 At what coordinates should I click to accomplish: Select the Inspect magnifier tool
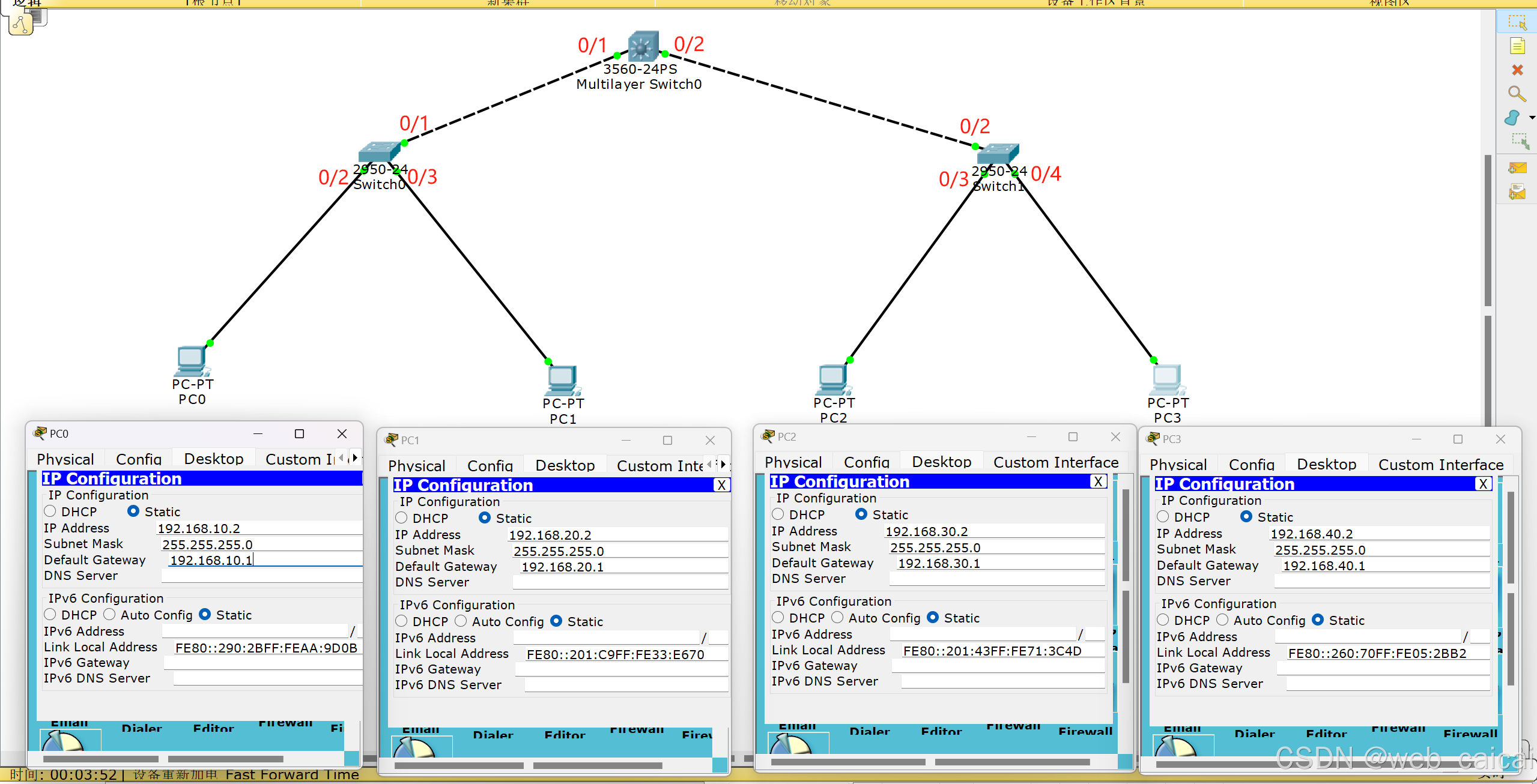click(1517, 94)
